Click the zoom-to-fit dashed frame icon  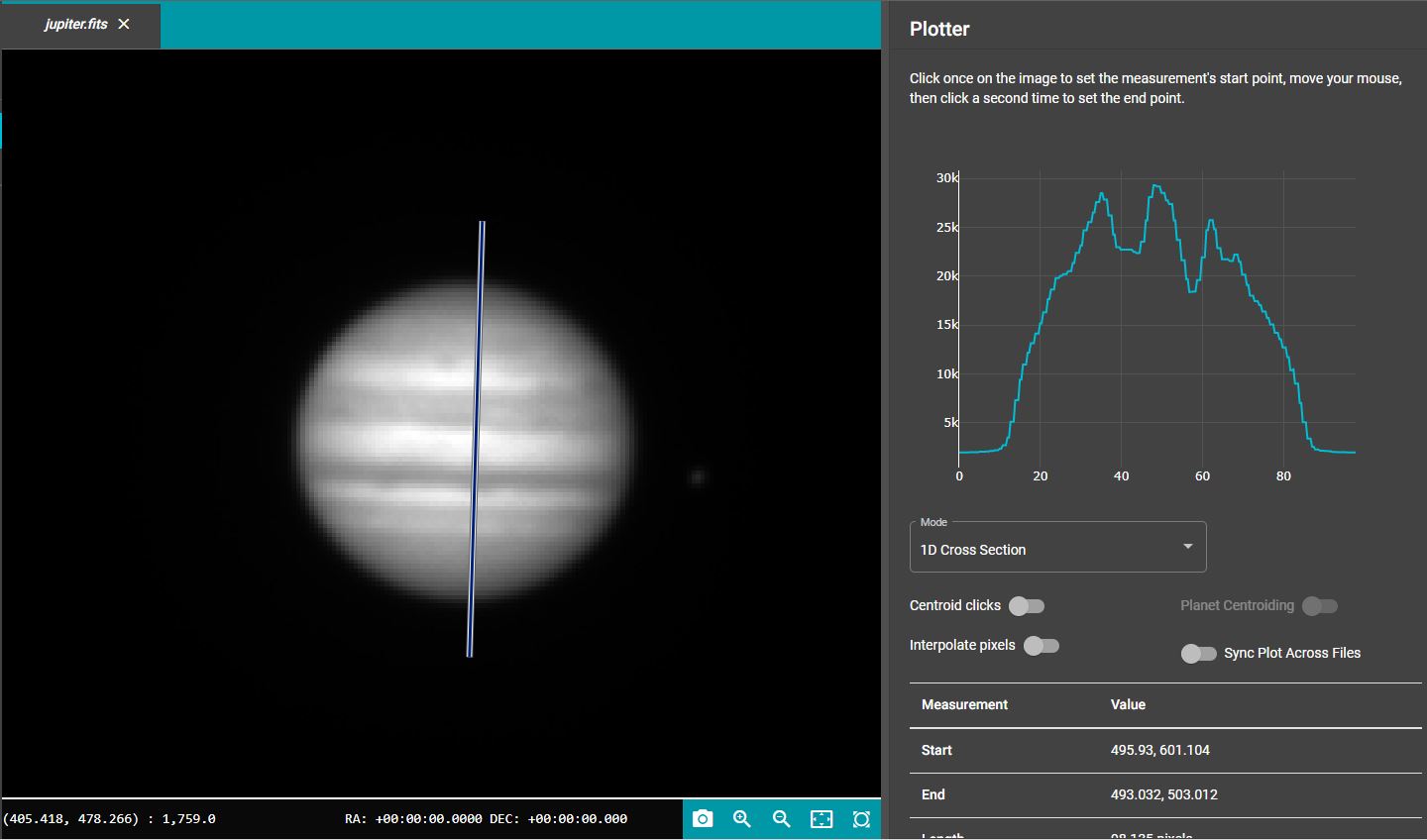(822, 819)
